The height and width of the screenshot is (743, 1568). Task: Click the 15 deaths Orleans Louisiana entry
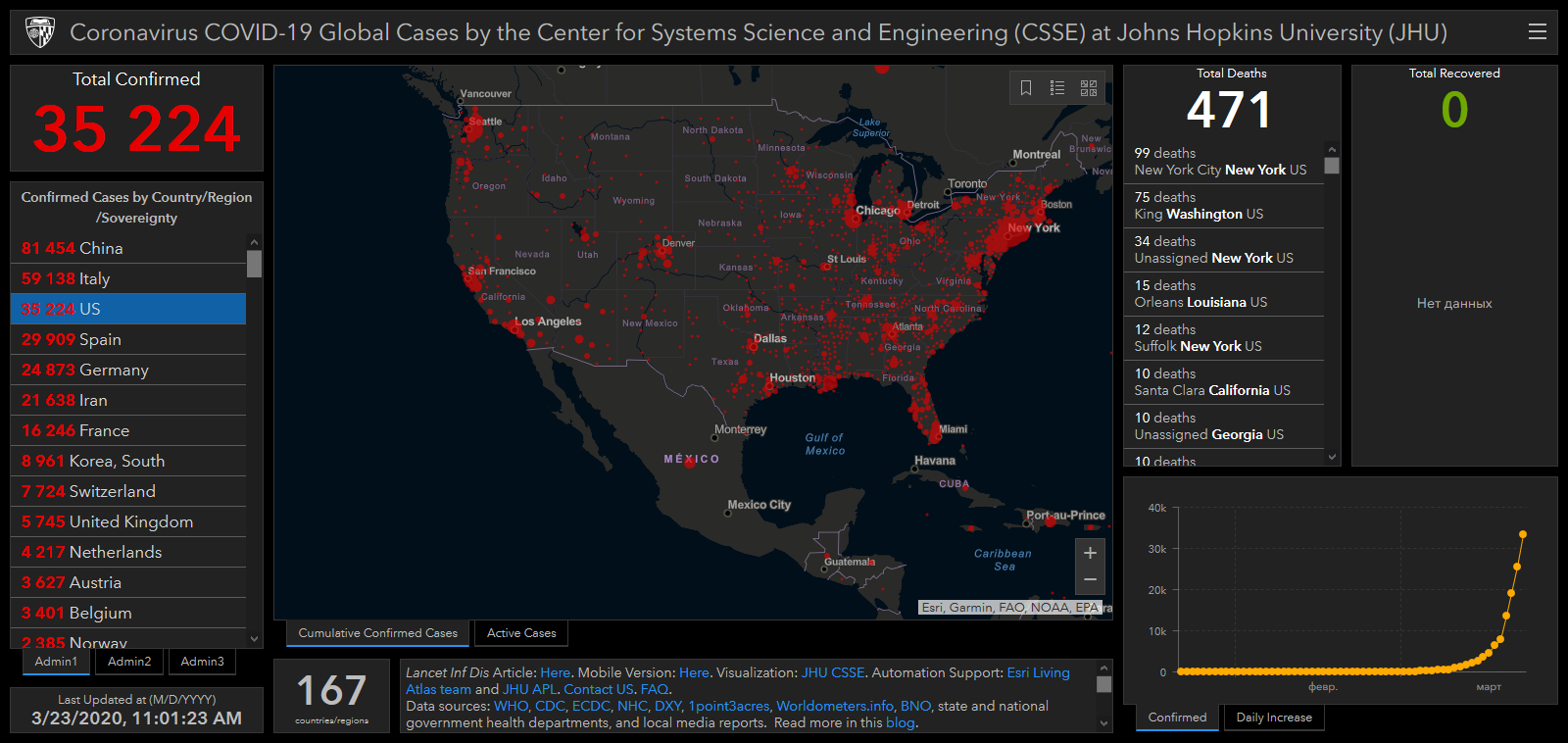click(1224, 294)
